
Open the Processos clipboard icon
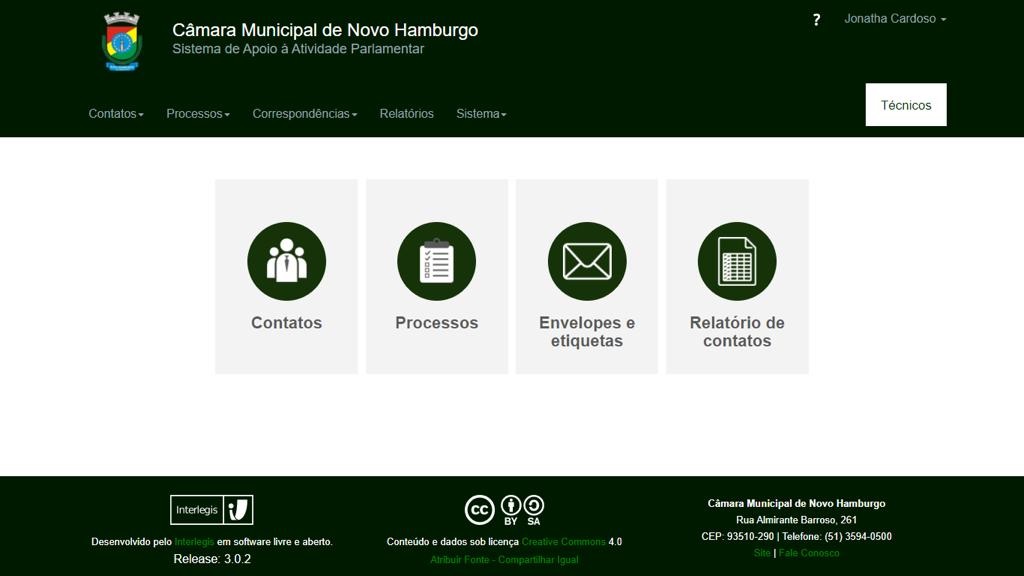(x=436, y=261)
